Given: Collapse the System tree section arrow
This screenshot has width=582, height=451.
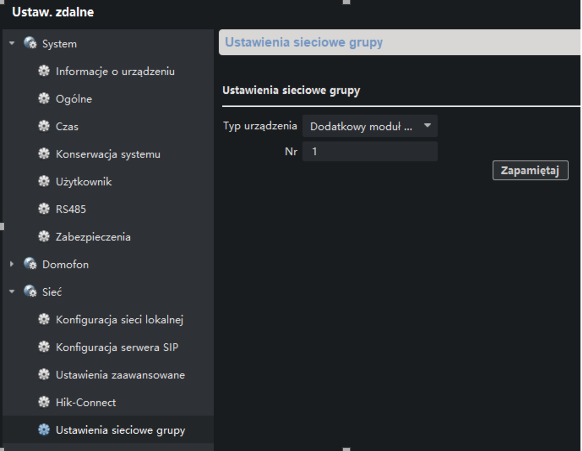Looking at the screenshot, I should (12, 43).
